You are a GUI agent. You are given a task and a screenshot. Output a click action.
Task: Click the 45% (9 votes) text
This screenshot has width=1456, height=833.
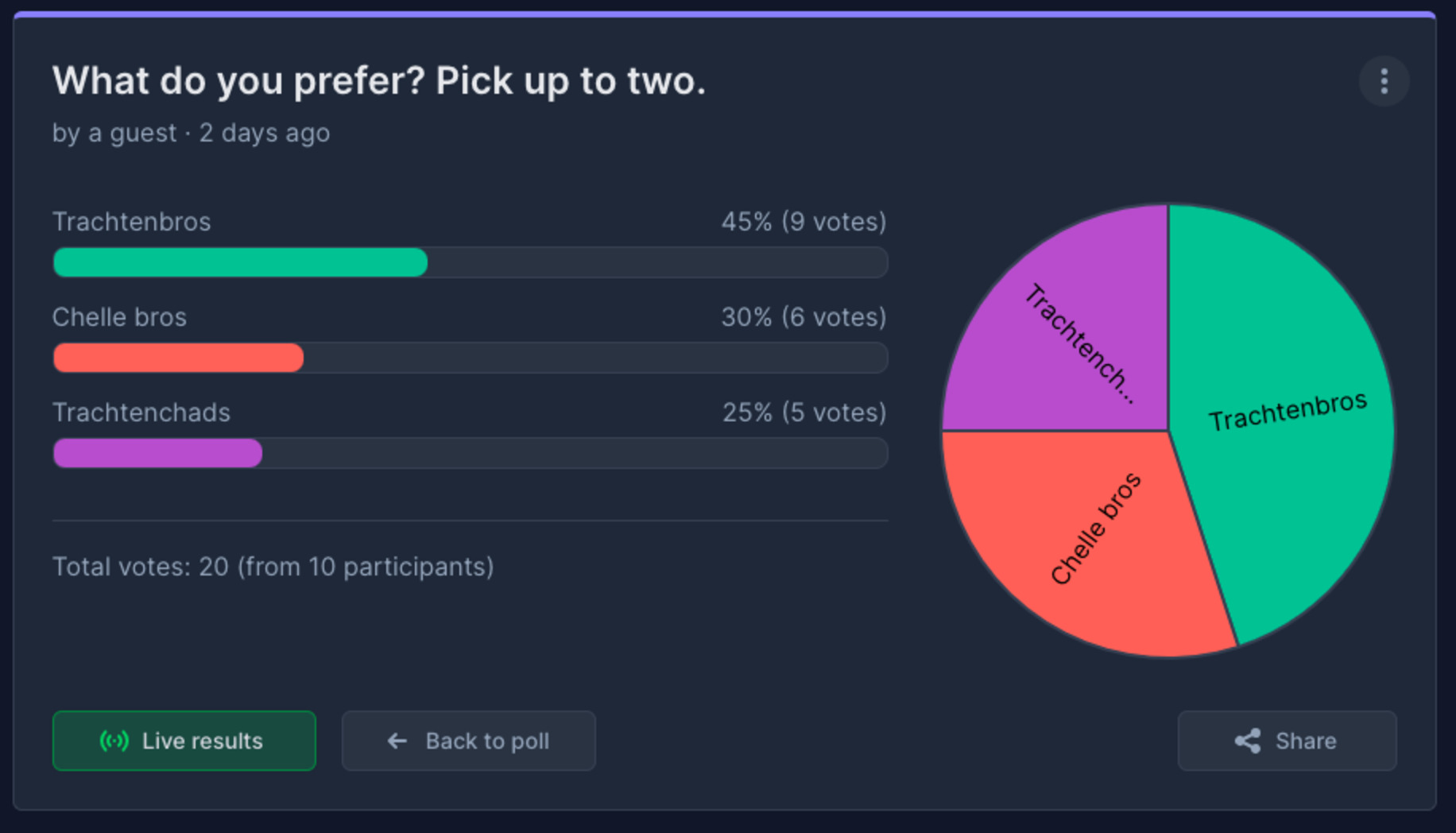(x=804, y=222)
